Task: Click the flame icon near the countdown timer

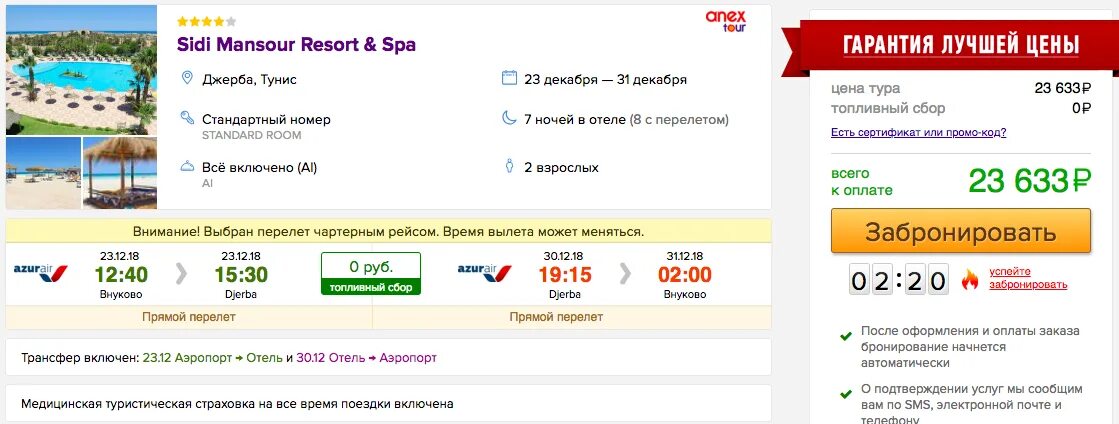Action: pos(969,279)
